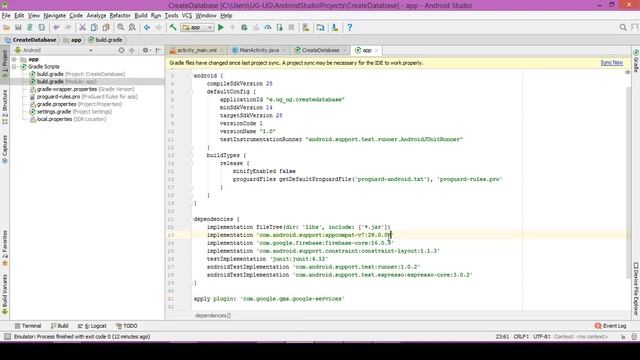Click the Cut scissors icon
Image resolution: width=640 pixels, height=360 pixels.
point(82,27)
